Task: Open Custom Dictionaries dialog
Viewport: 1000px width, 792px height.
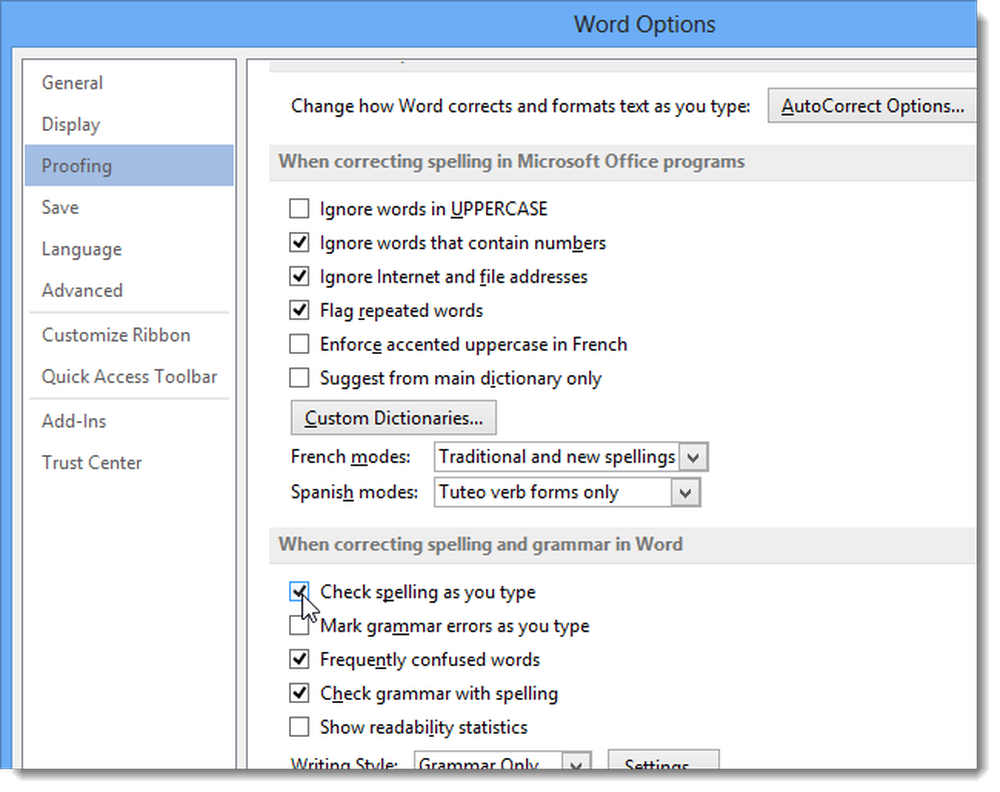Action: [x=393, y=418]
